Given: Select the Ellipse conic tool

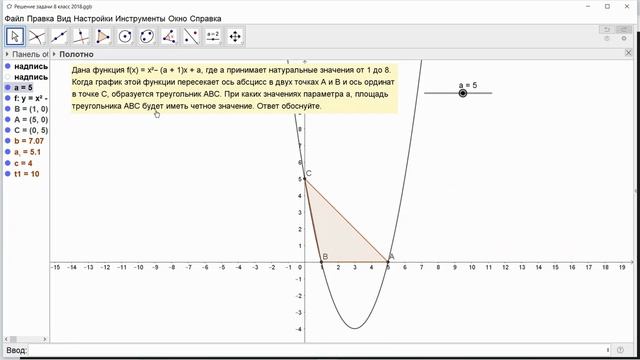Looking at the screenshot, I should click(147, 36).
